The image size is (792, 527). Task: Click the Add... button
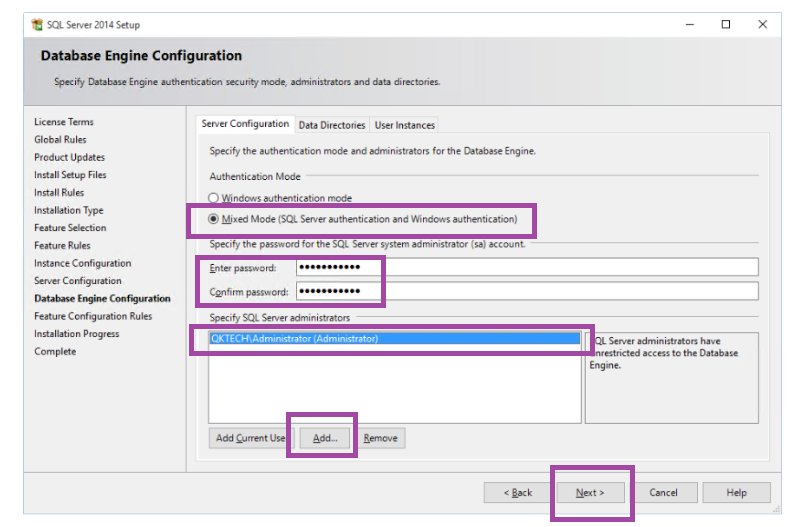(325, 438)
